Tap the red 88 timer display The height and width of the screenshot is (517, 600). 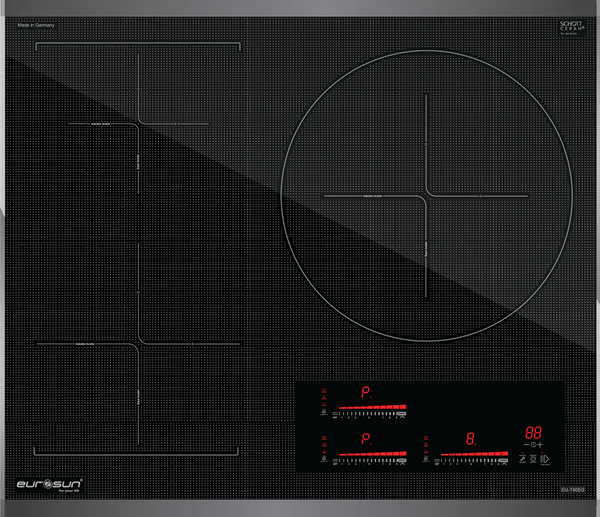click(x=533, y=433)
